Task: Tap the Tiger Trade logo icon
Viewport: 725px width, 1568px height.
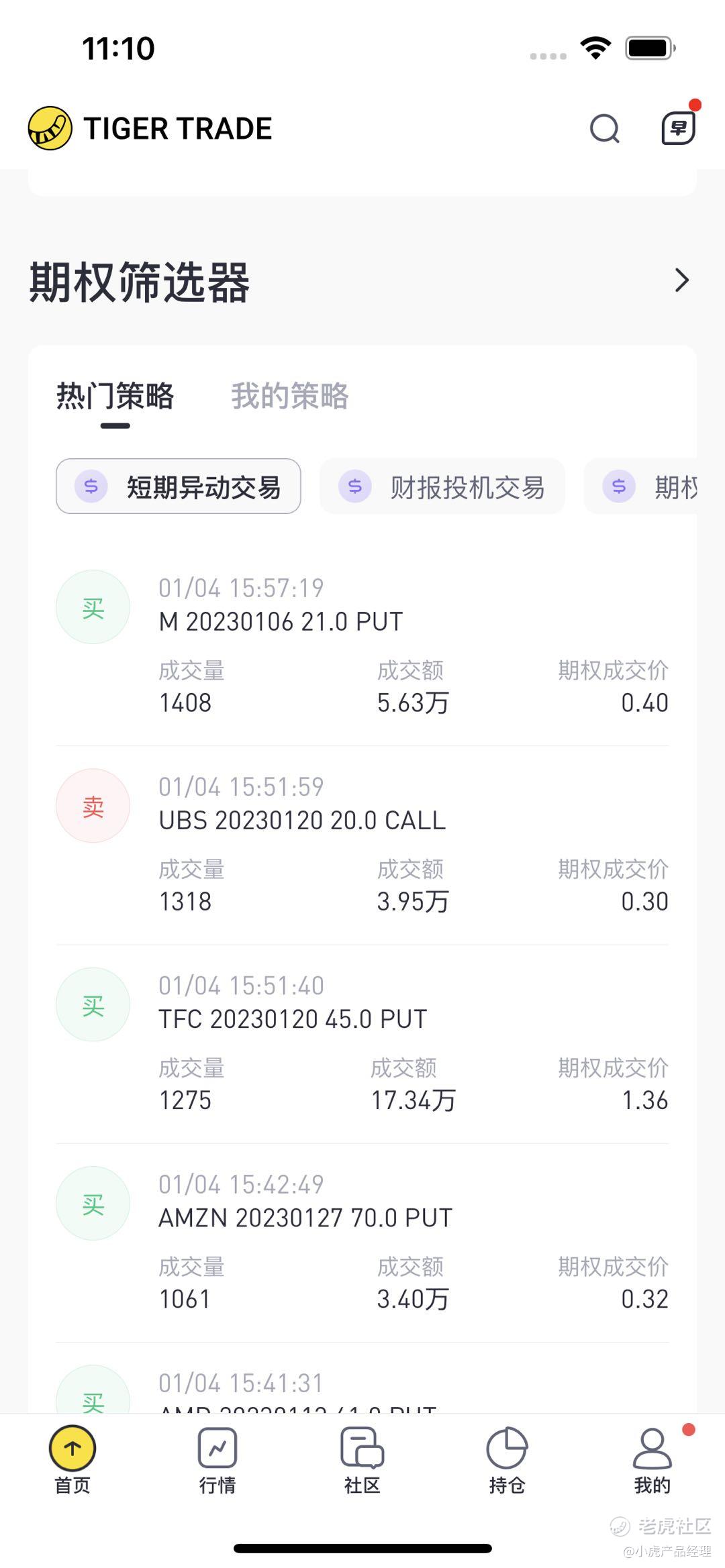Action: [50, 128]
